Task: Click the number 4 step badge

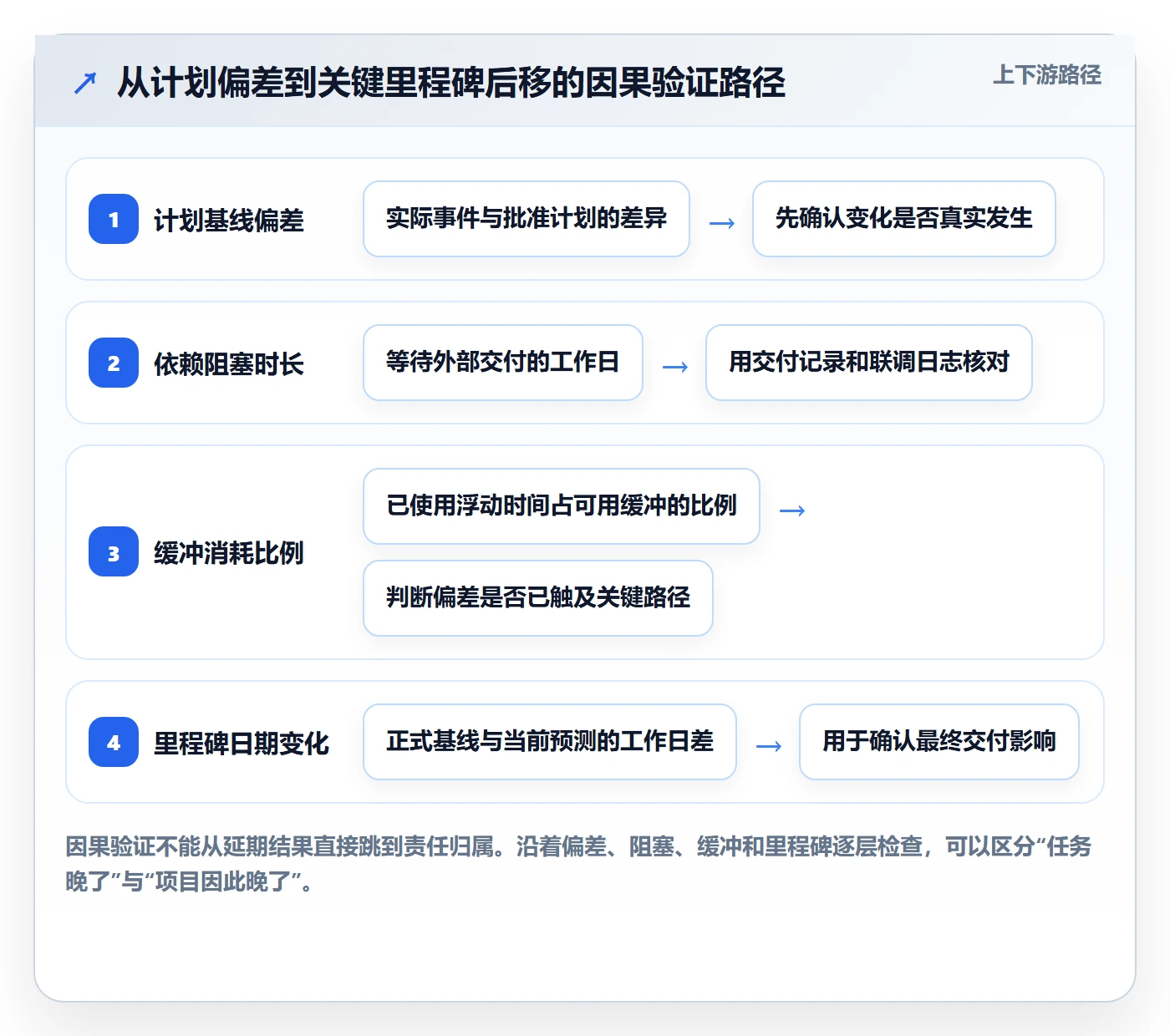Action: [x=114, y=742]
